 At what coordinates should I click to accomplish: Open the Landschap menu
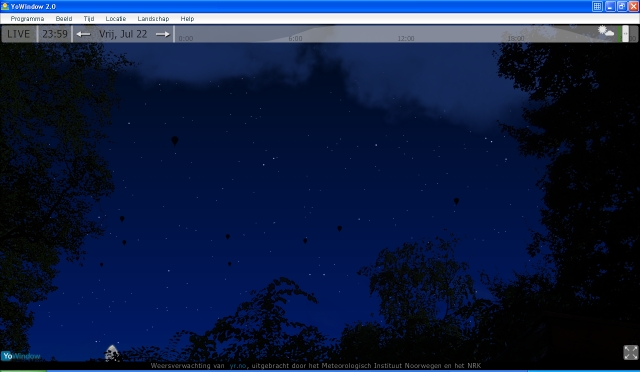click(x=153, y=19)
